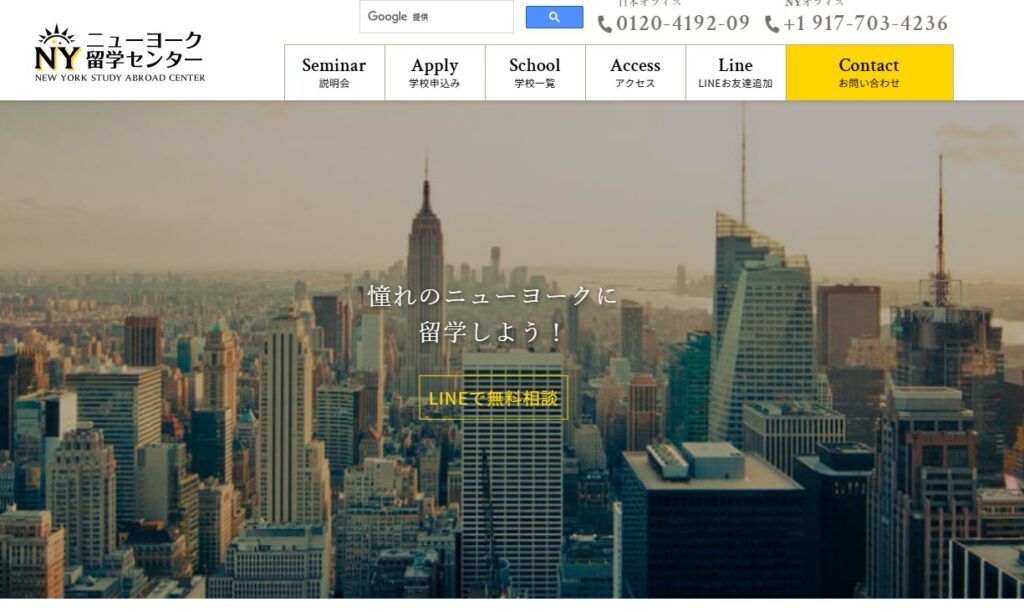
Task: Focus the Google custom search field
Action: pyautogui.click(x=436, y=17)
